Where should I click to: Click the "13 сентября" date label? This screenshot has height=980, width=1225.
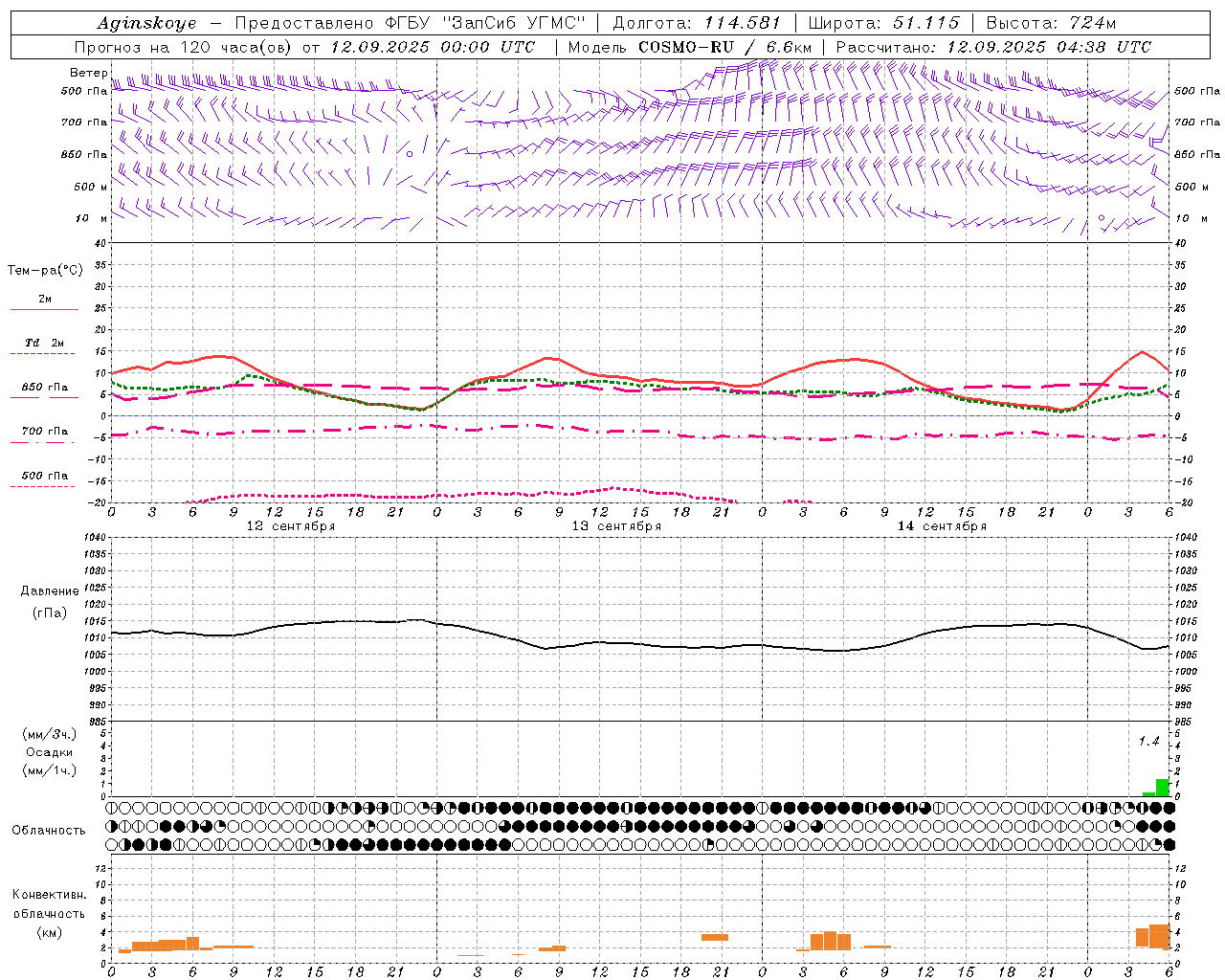pos(616,526)
